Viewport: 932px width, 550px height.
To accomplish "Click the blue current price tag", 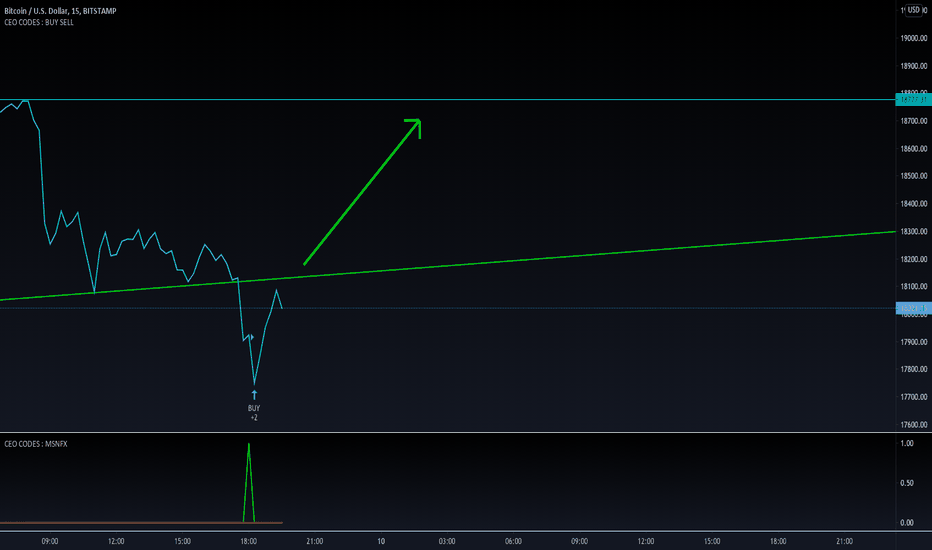I will (x=913, y=308).
